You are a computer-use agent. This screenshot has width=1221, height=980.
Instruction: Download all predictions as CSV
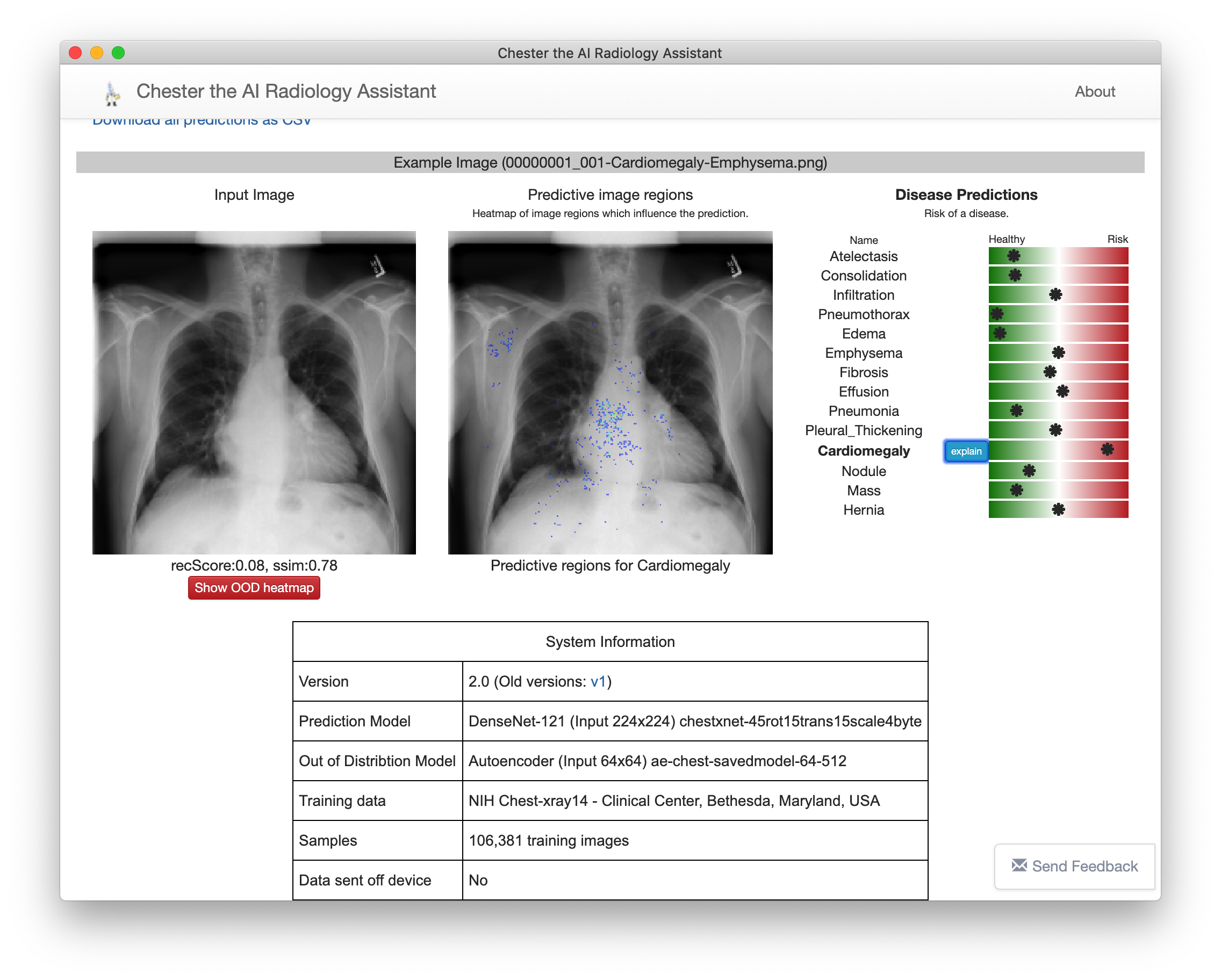pyautogui.click(x=202, y=122)
